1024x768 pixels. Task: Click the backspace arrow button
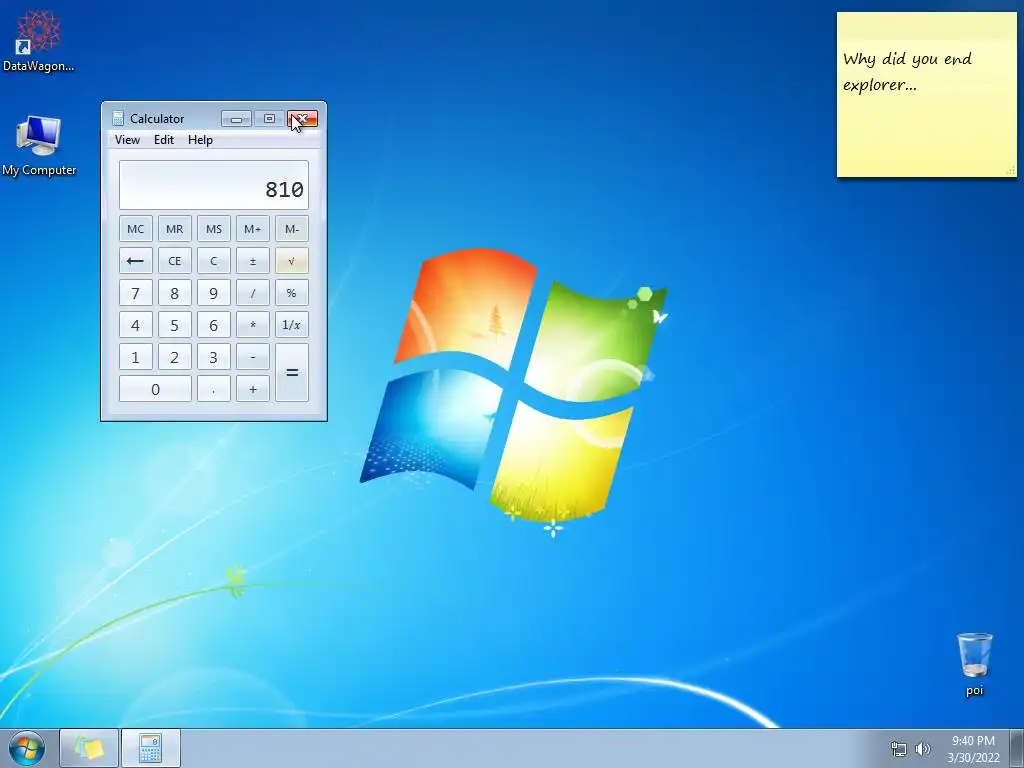pos(135,261)
